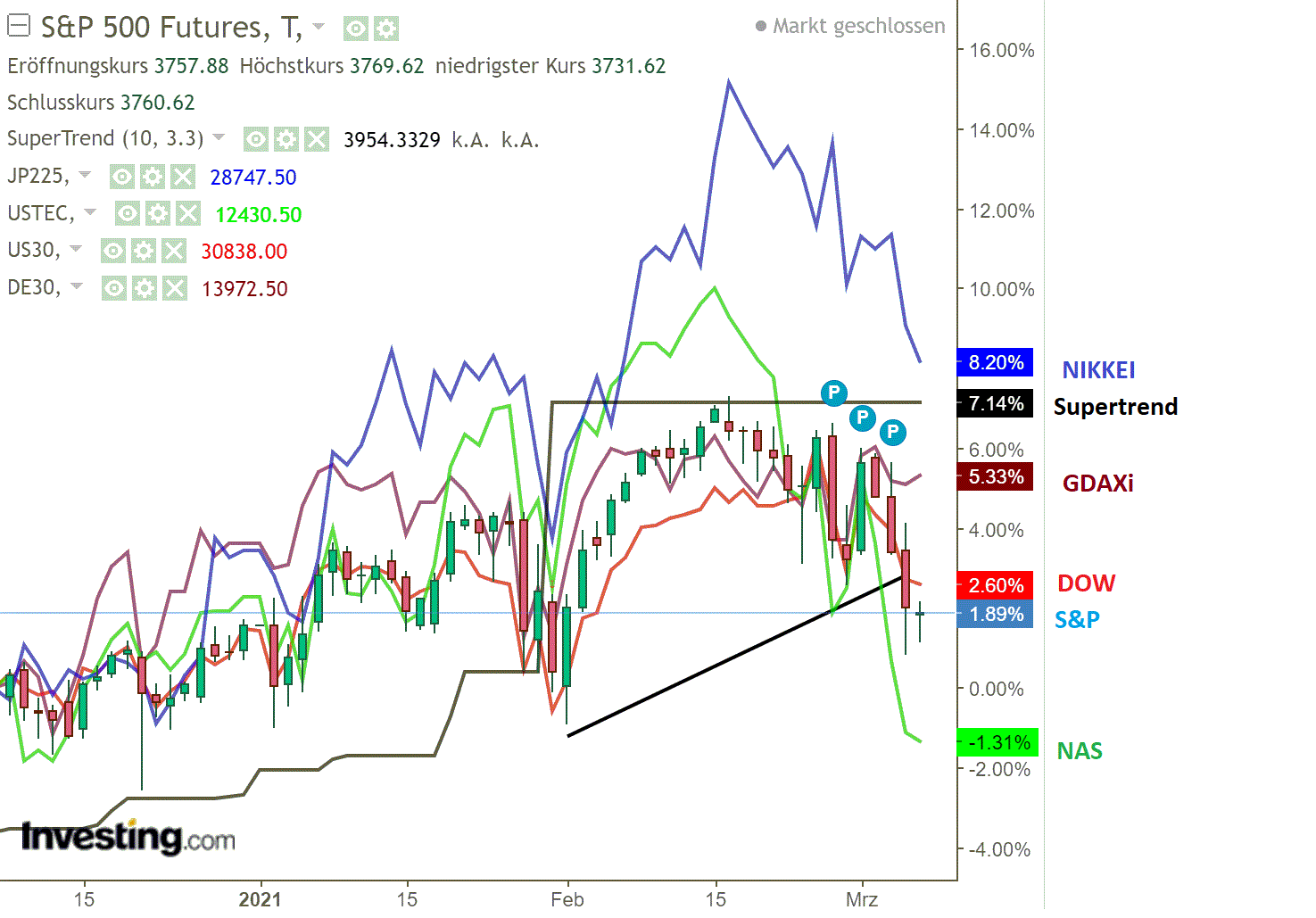
Task: Select the red 2.60% price label
Action: pyautogui.click(x=995, y=585)
